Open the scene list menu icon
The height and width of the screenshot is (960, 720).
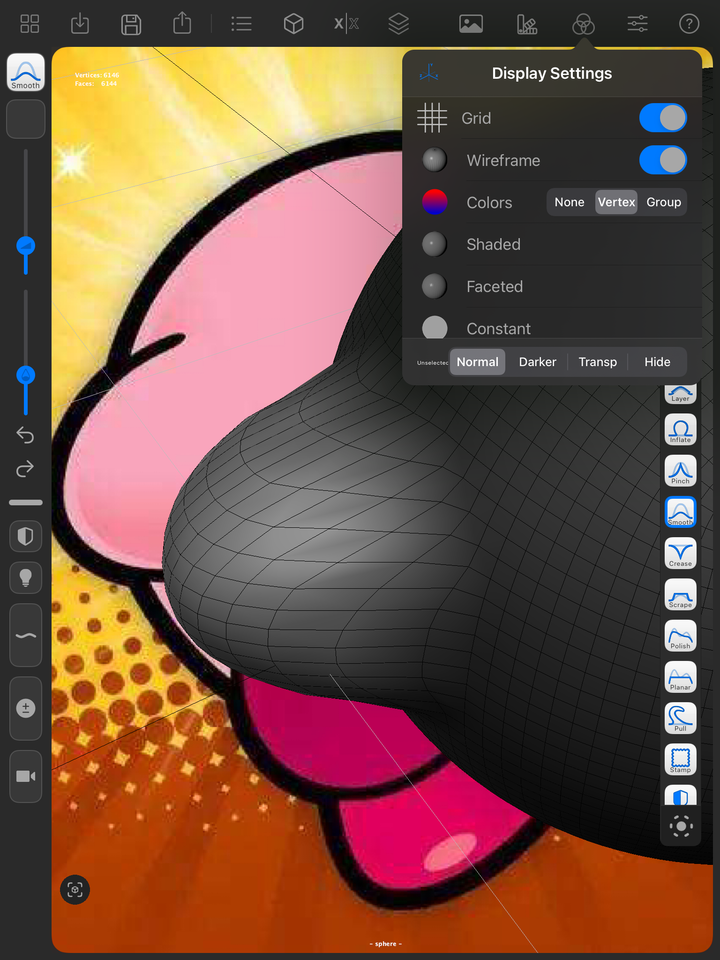coord(241,24)
